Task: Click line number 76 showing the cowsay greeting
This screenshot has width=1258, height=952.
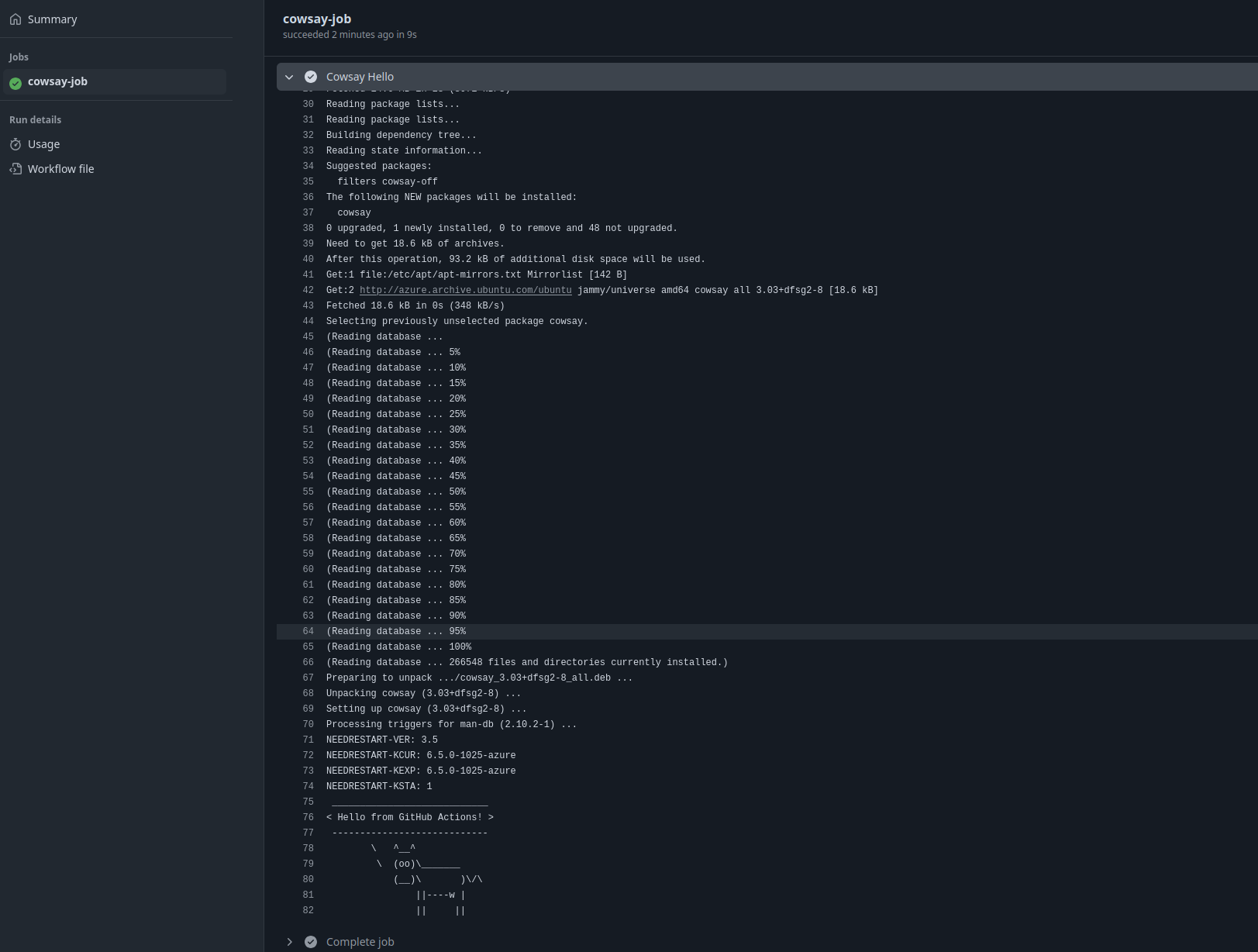Action: (308, 817)
